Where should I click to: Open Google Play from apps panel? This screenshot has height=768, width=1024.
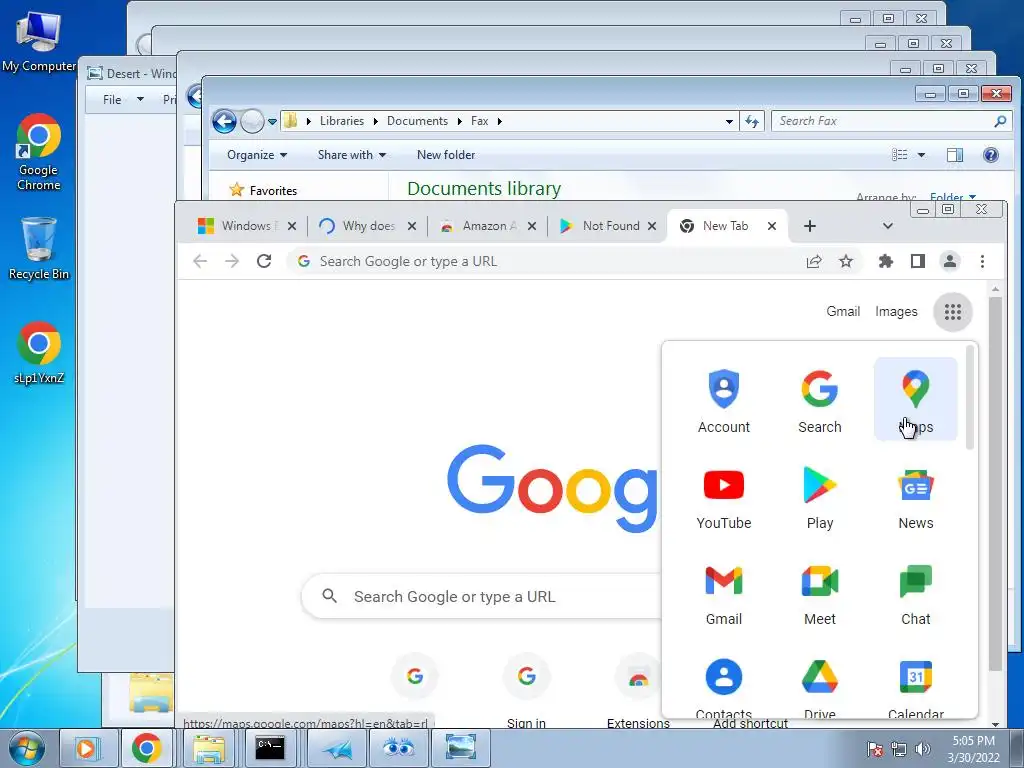820,496
